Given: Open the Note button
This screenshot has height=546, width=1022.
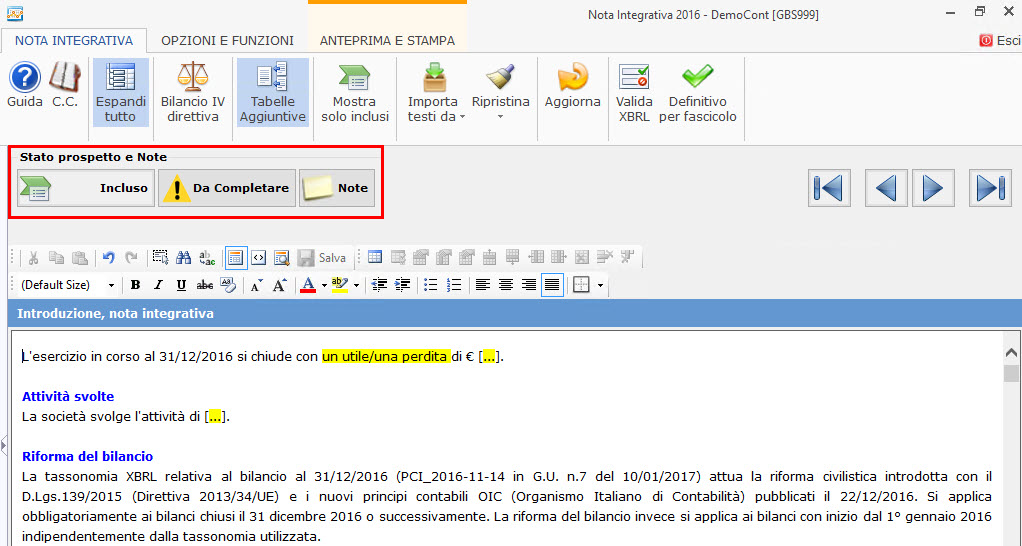Looking at the screenshot, I should point(337,188).
